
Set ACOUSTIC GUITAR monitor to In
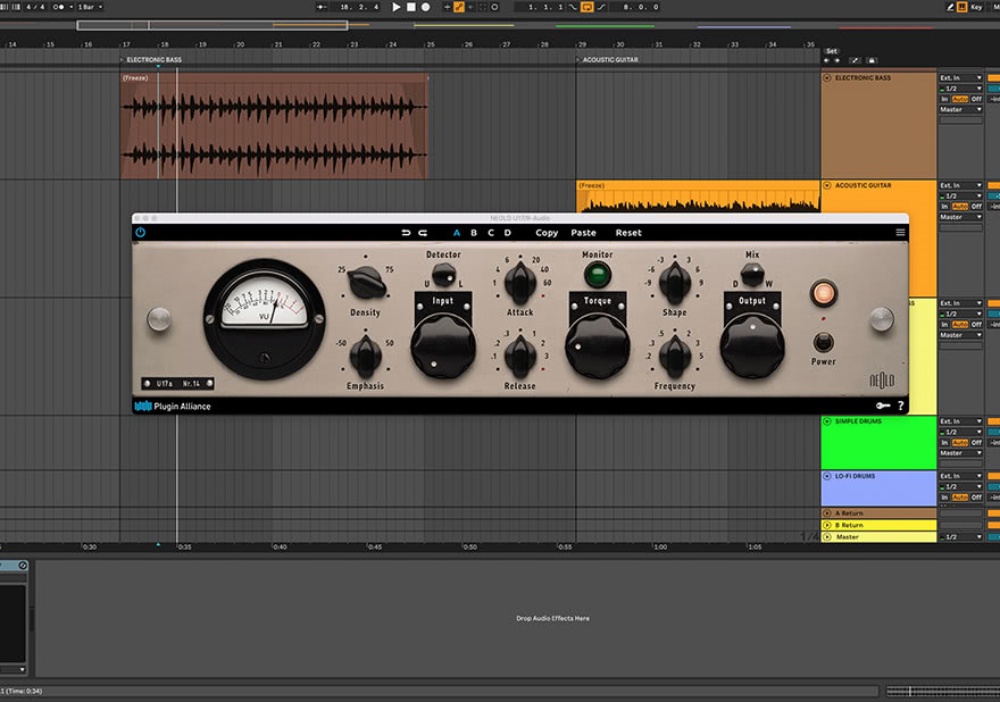[x=945, y=207]
